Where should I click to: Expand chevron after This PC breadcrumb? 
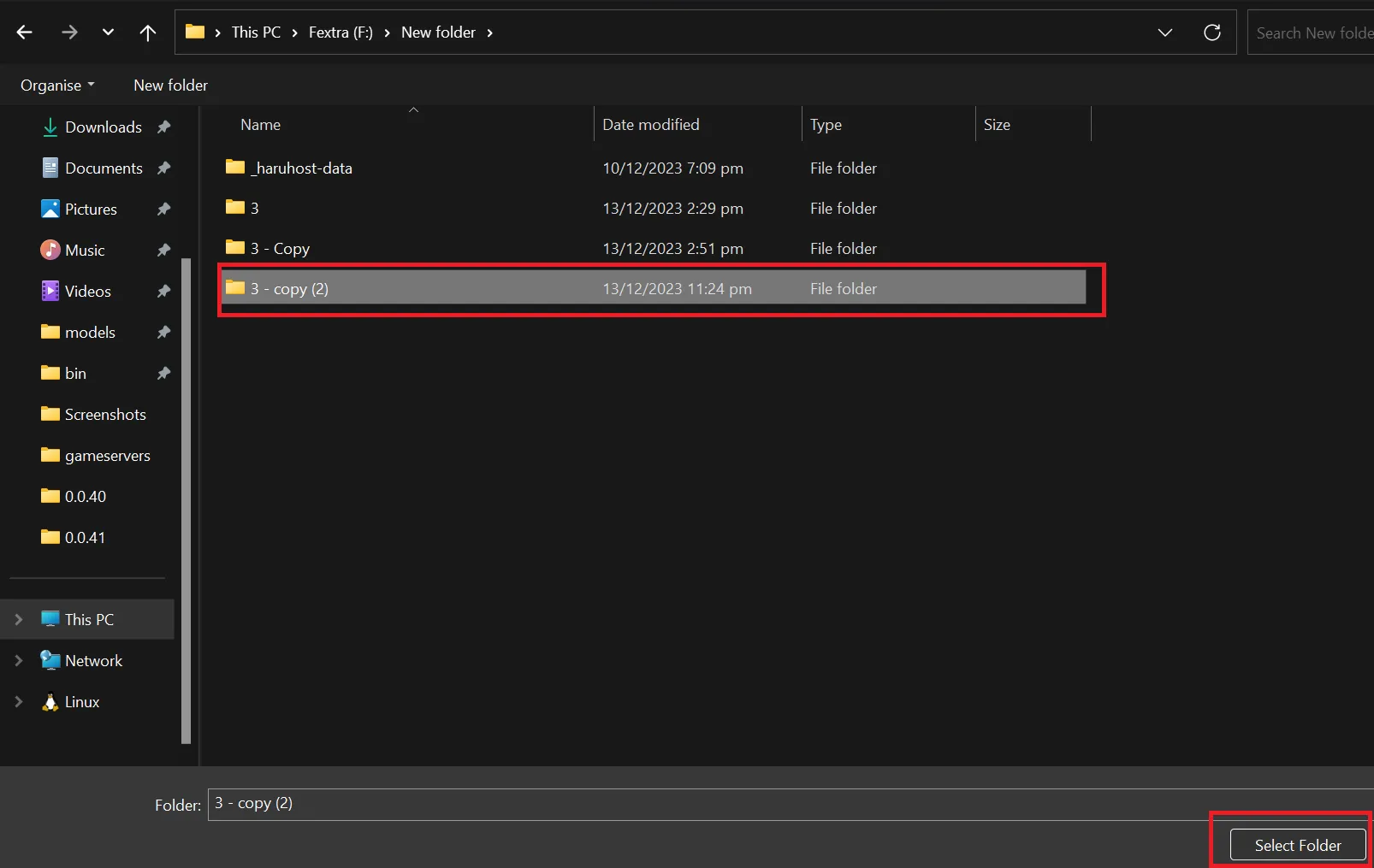tap(295, 32)
